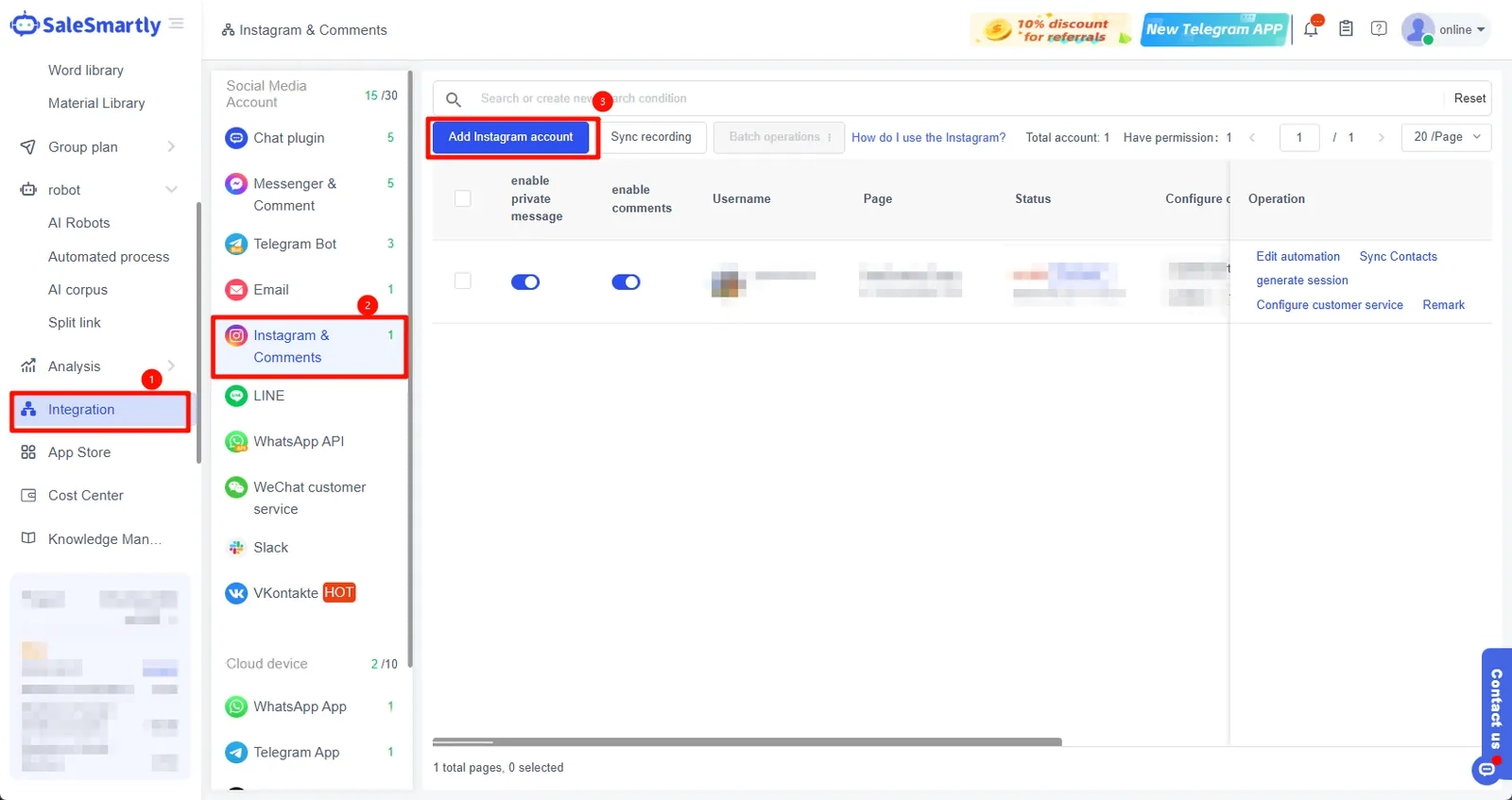Click the robot icon in sidebar
1512x800 pixels.
pyautogui.click(x=28, y=190)
